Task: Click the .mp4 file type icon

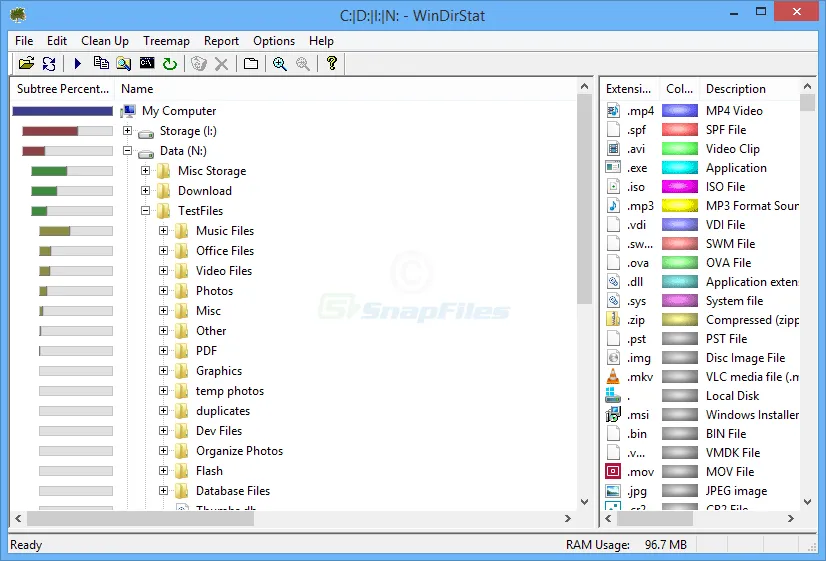Action: (613, 111)
